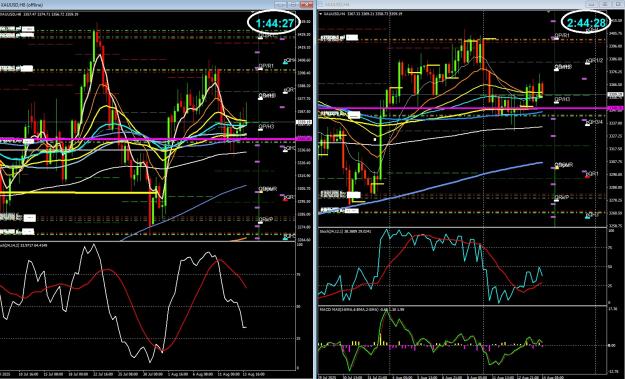Click QP/P pivot label on H8 chart

(x=265, y=219)
